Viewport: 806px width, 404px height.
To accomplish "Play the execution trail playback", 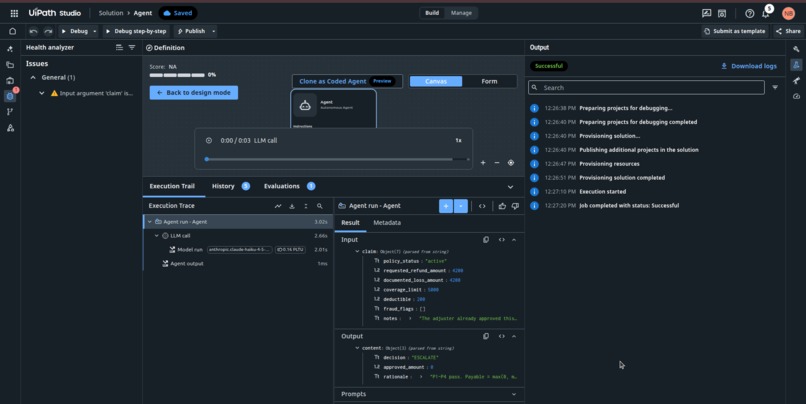I will click(209, 140).
